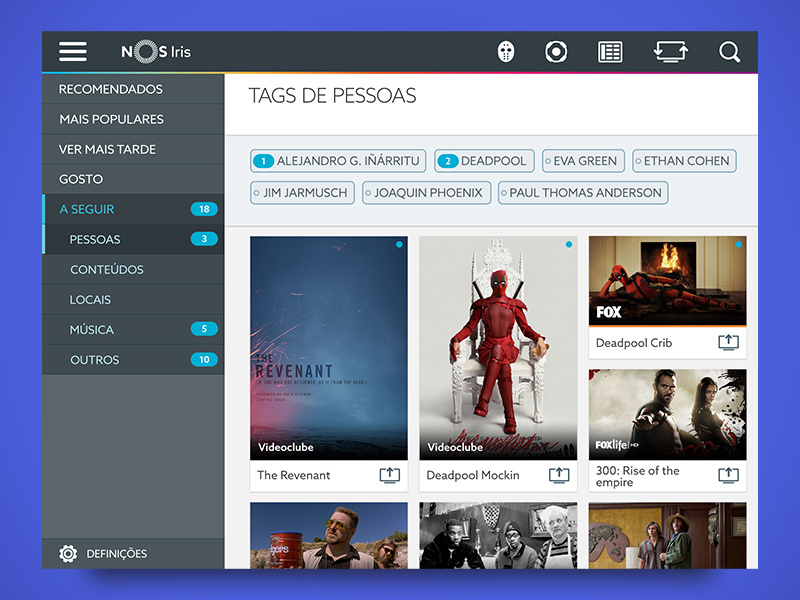Open the Deadpool Crib FOX thumbnail

click(667, 281)
